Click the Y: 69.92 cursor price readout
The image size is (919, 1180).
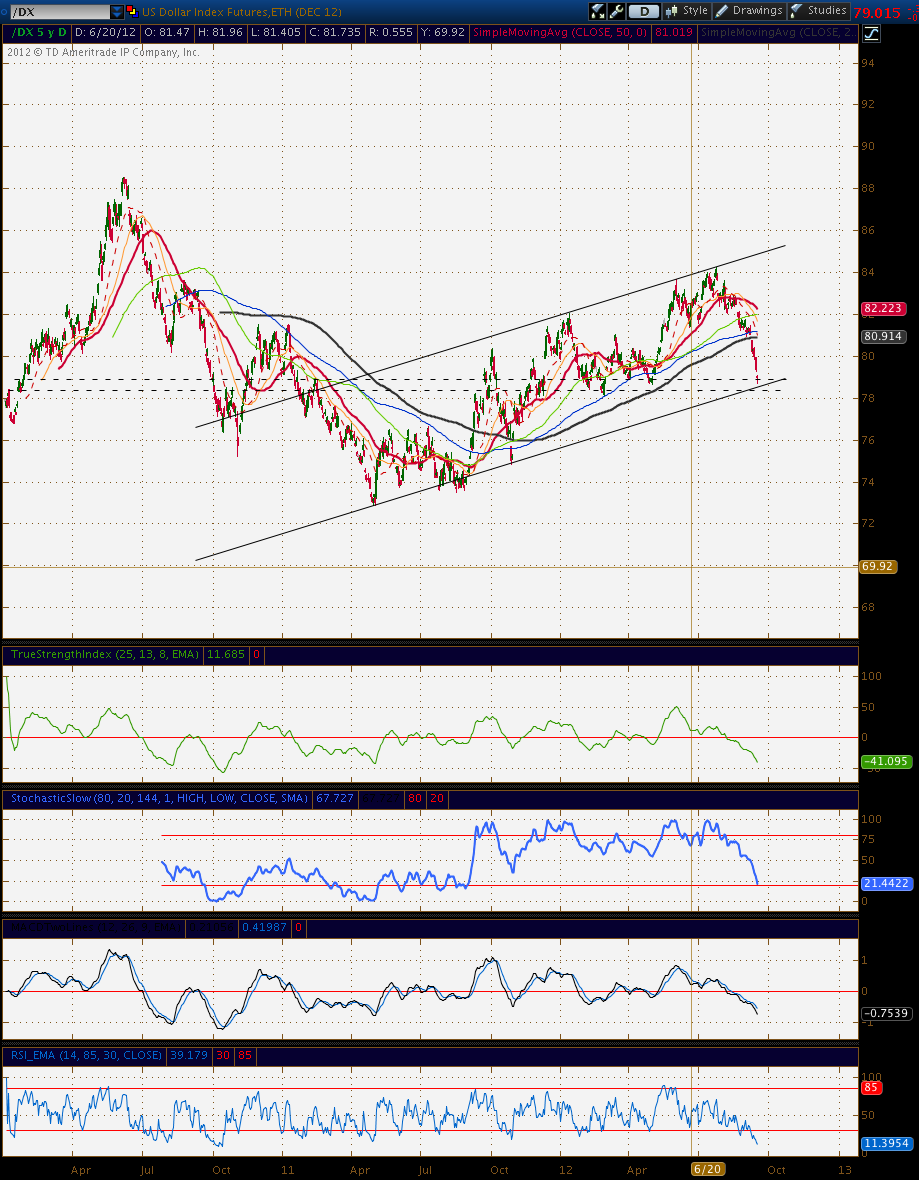coord(444,32)
